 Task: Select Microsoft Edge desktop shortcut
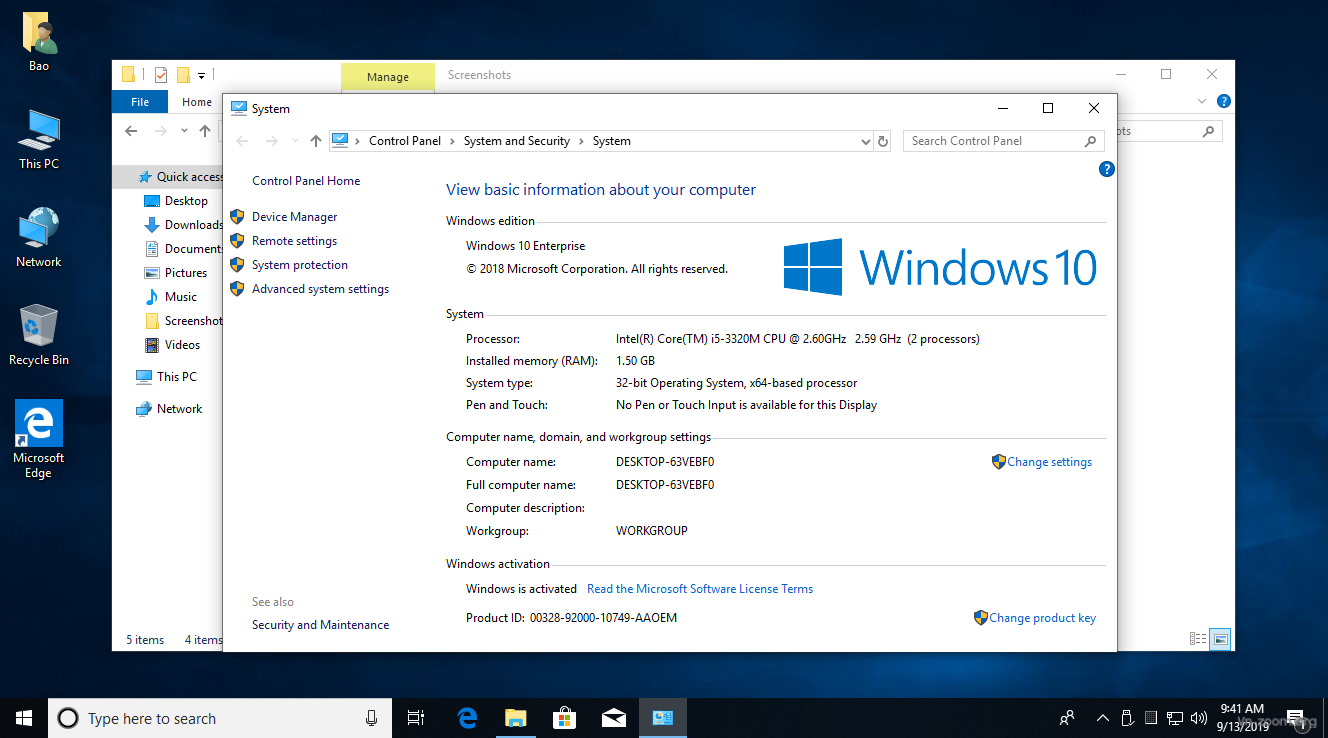click(x=39, y=440)
